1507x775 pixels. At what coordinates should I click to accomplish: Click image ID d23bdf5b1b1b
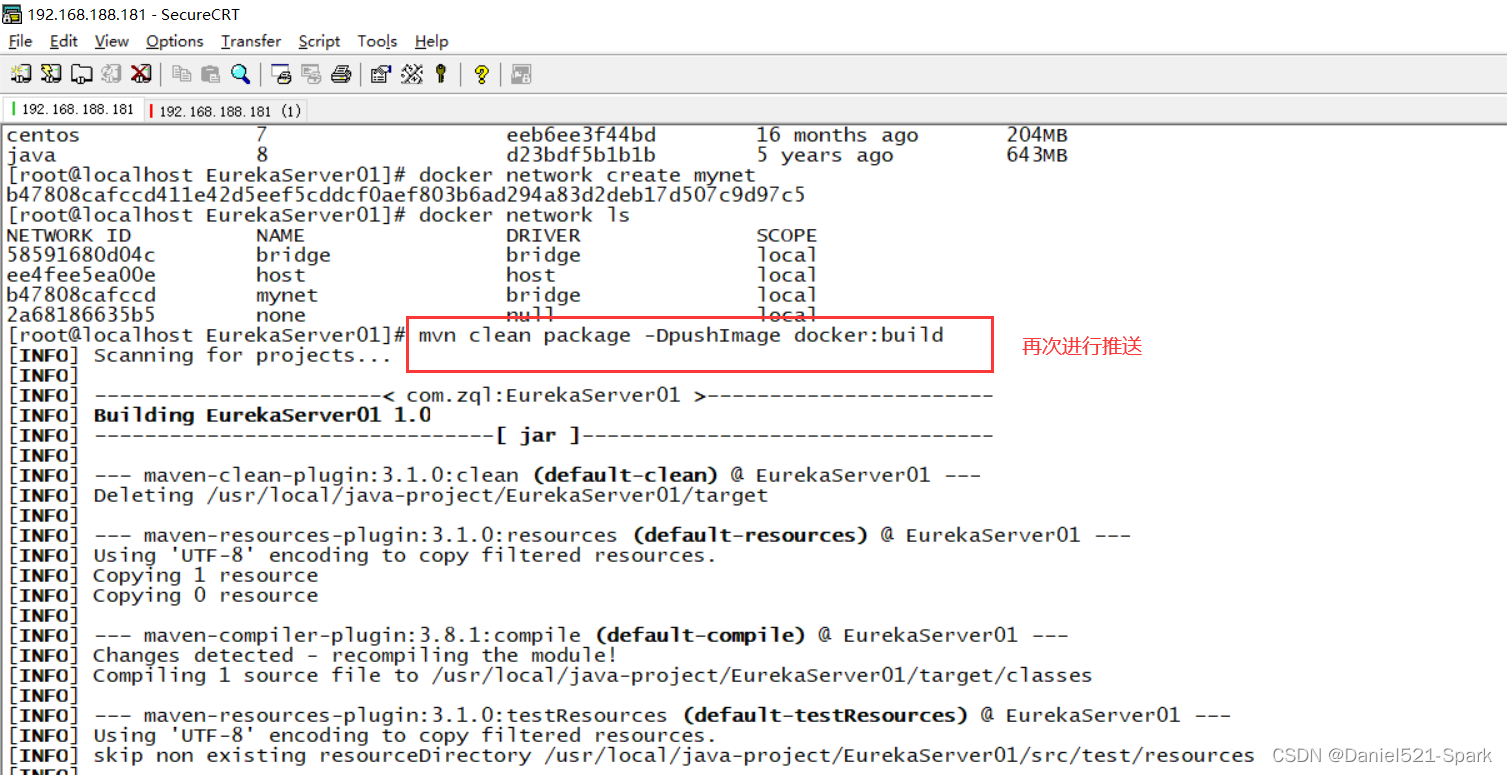click(581, 156)
